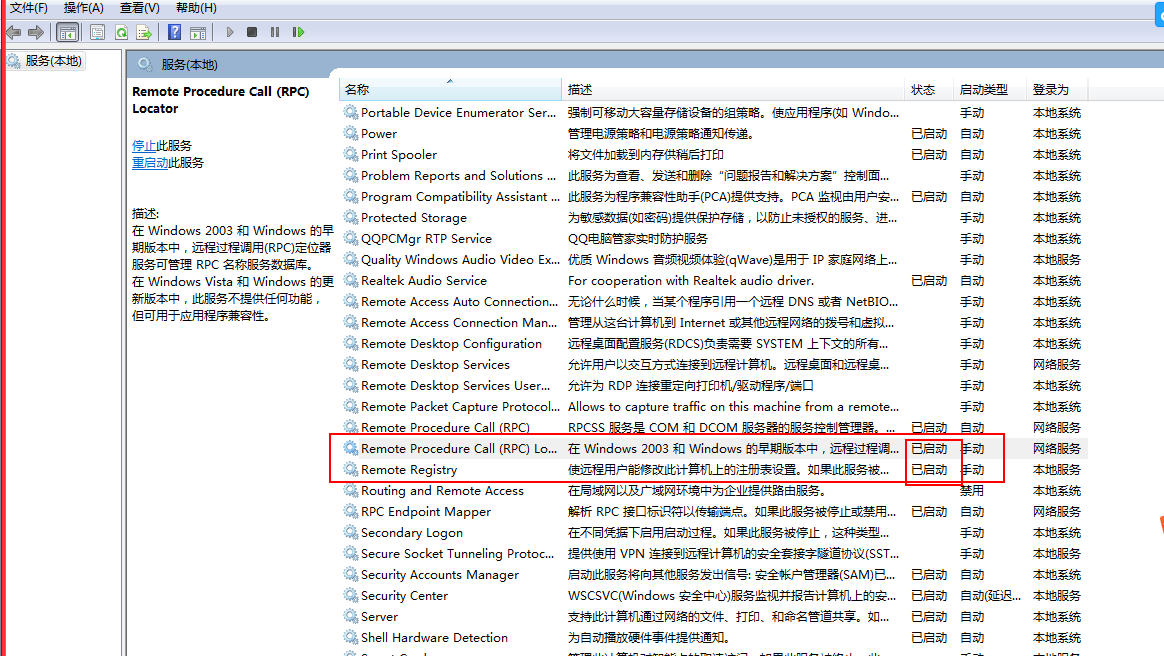Image resolution: width=1164 pixels, height=656 pixels.
Task: Select the Remote Desktop Services row
Action: tap(713, 364)
